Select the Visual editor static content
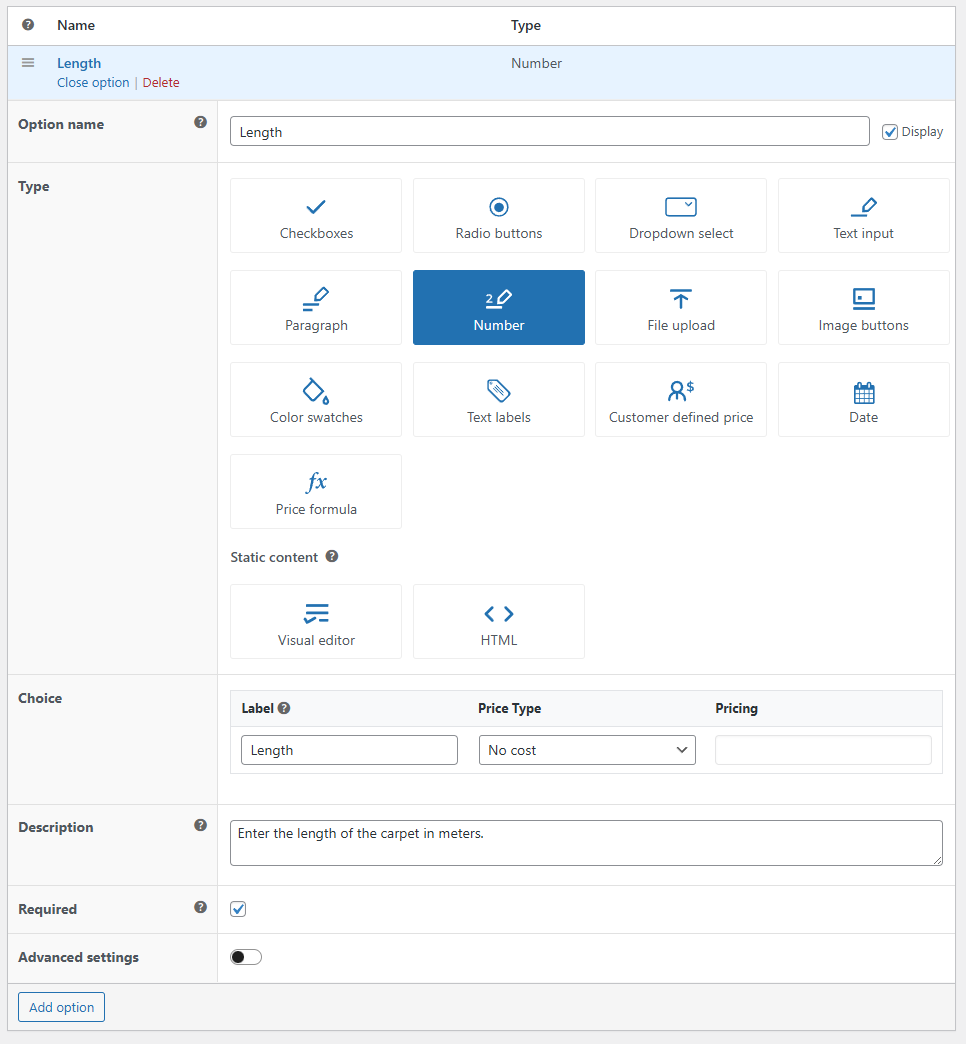Viewport: 966px width, 1044px height. (316, 621)
